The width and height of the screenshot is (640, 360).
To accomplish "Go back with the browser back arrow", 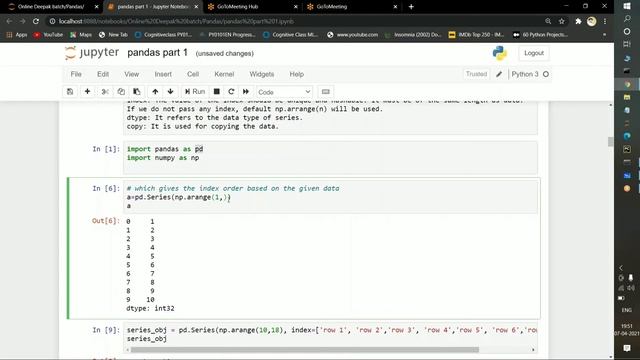I will click(9, 21).
